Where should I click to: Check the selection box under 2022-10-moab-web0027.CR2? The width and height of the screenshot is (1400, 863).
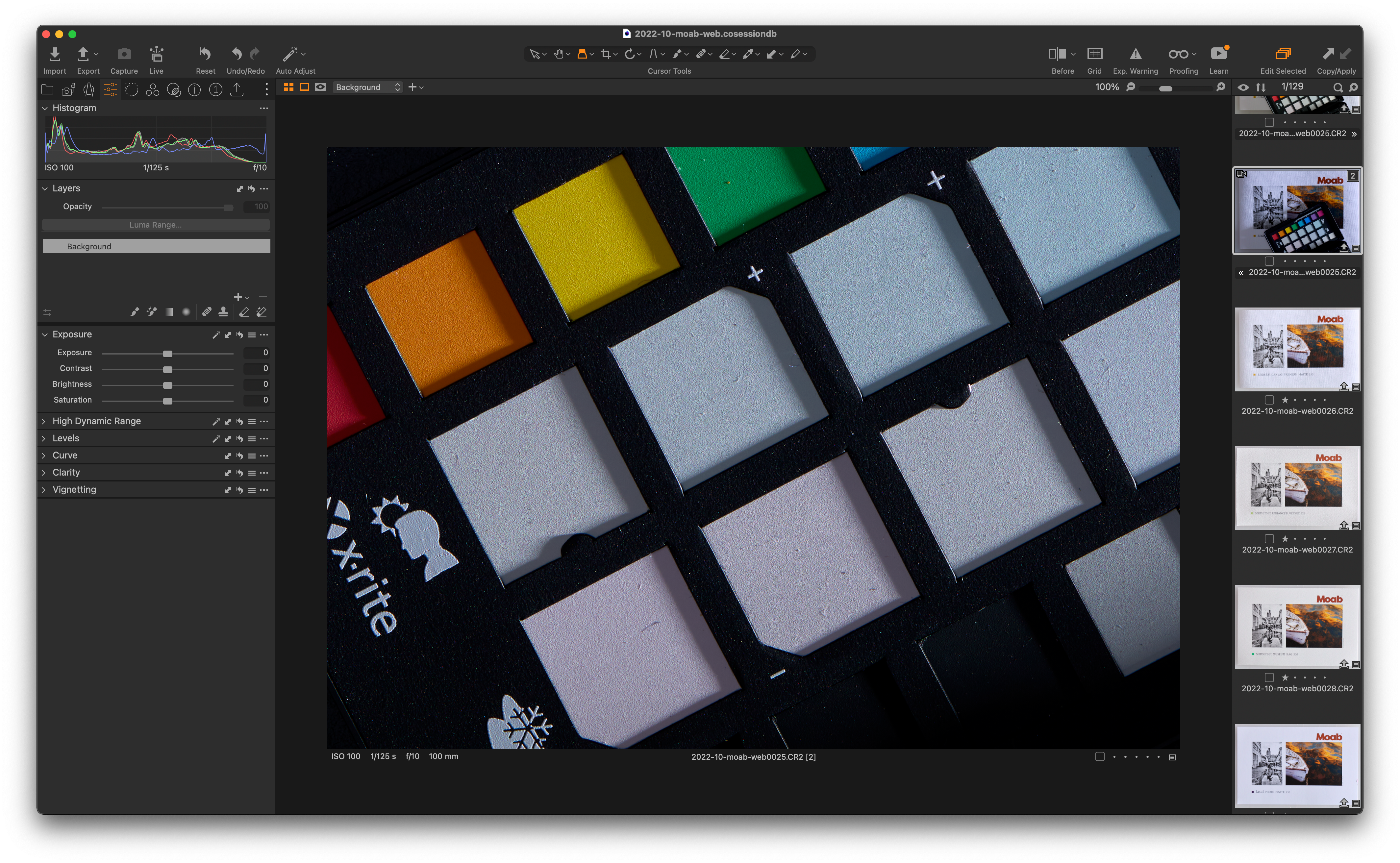pos(1269,538)
